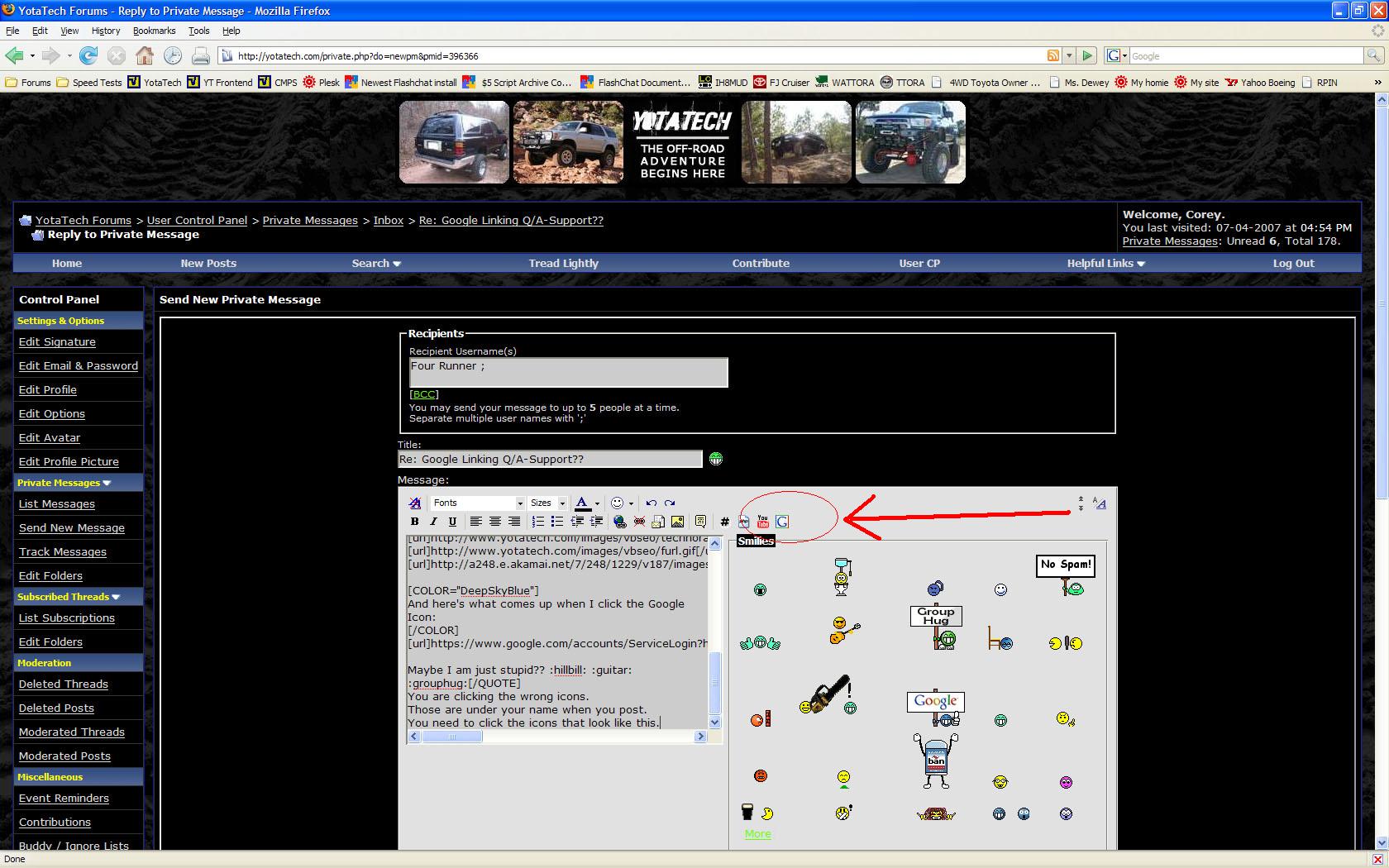Wrap text in code tags (# icon)
1389x868 pixels.
724,522
